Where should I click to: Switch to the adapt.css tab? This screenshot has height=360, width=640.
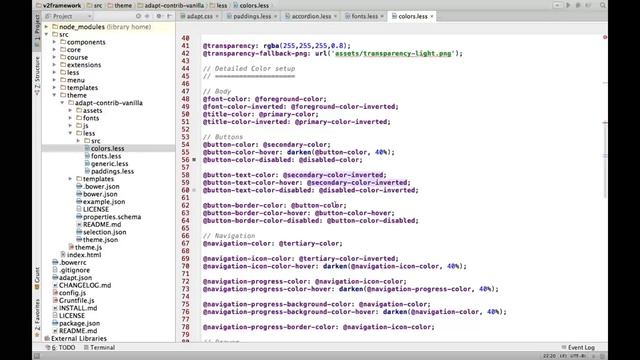click(200, 16)
